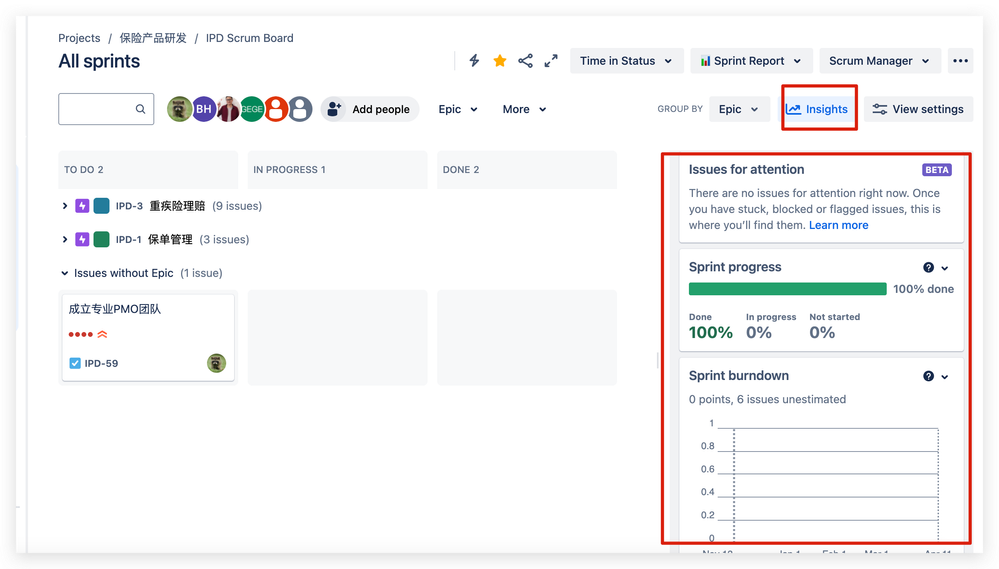Collapse the Issues without Epic group
Viewport: 999px width, 569px height.
click(64, 273)
